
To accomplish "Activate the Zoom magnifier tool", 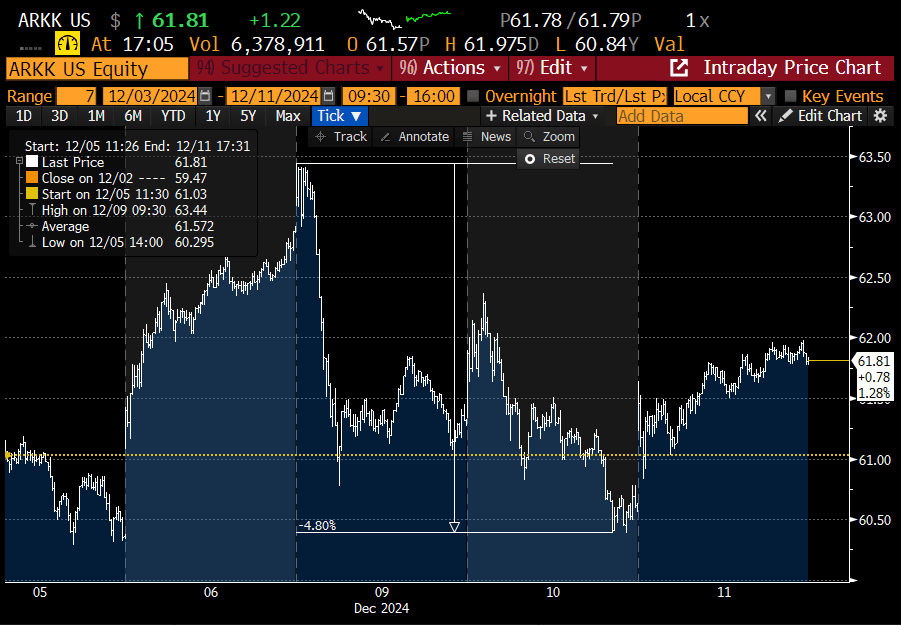I will click(549, 137).
